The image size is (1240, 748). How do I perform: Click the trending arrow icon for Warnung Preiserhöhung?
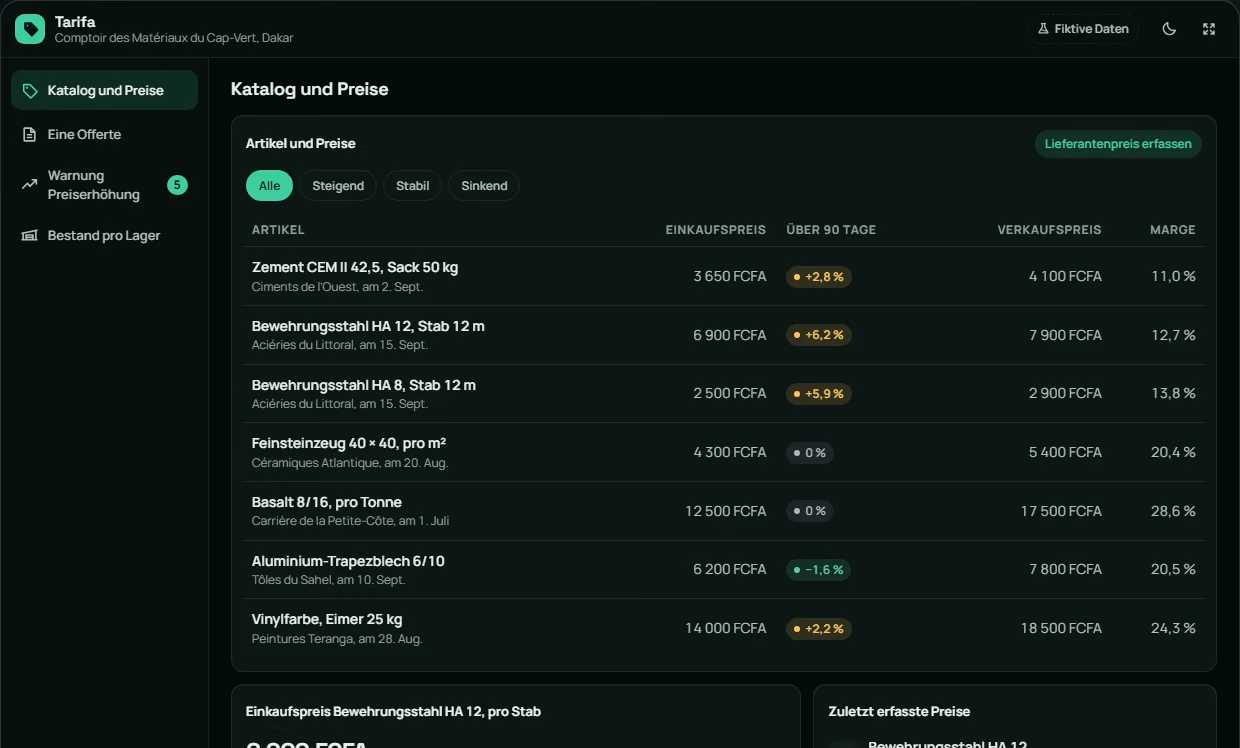pyautogui.click(x=30, y=185)
